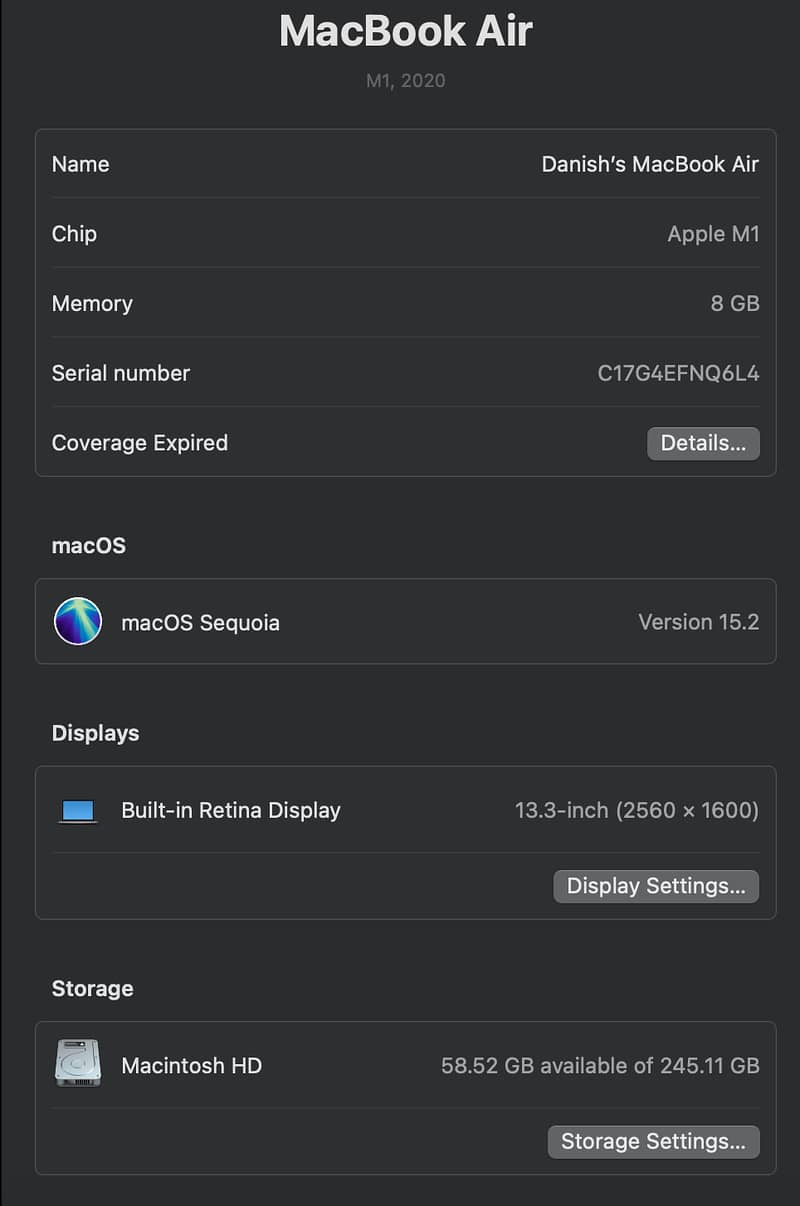
Task: Click the Apple M1 chip value
Action: 713,234
